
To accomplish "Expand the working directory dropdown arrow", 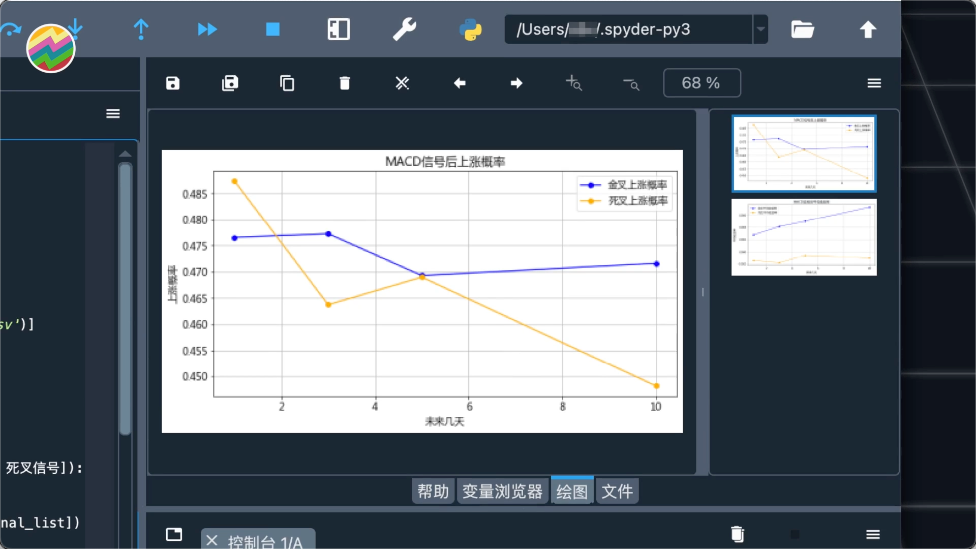I will [761, 29].
